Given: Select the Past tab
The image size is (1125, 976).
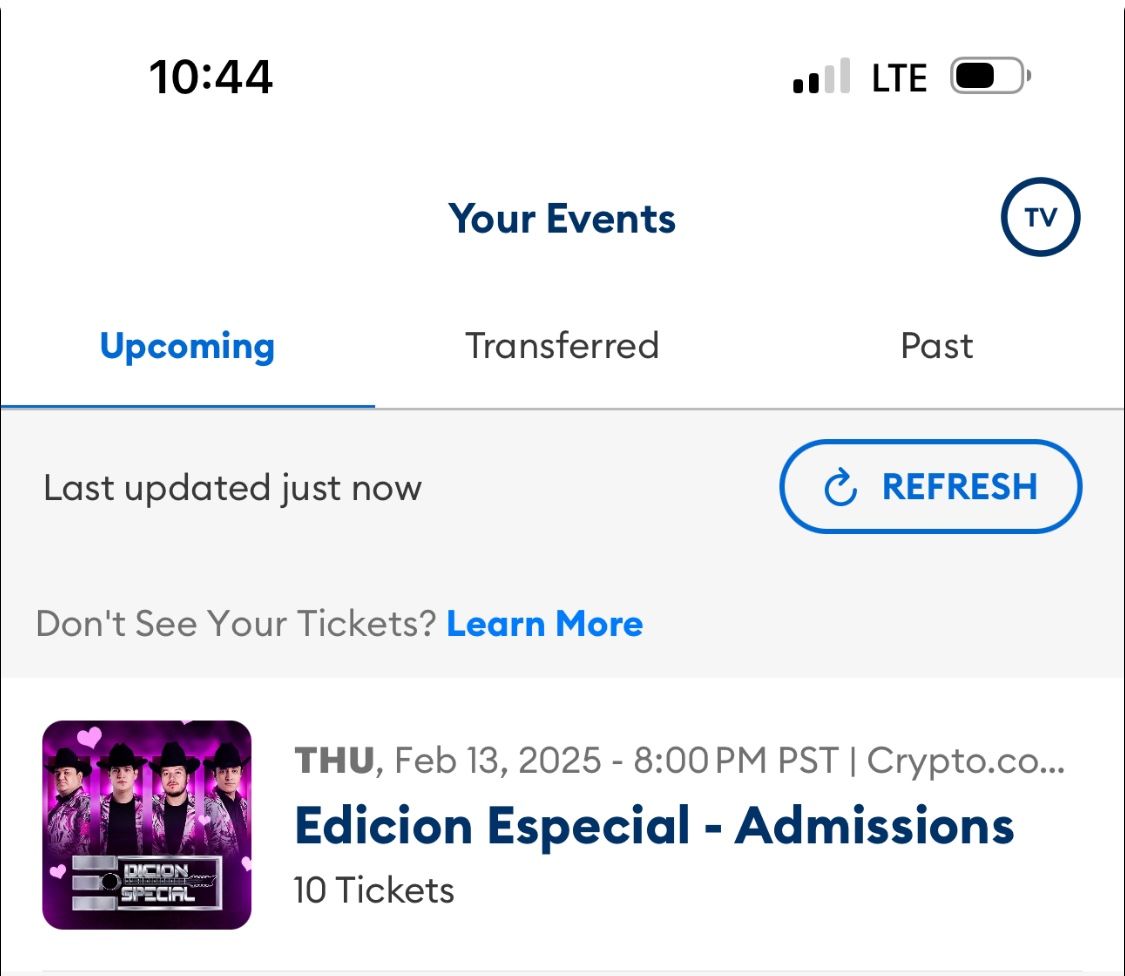Looking at the screenshot, I should coord(936,346).
